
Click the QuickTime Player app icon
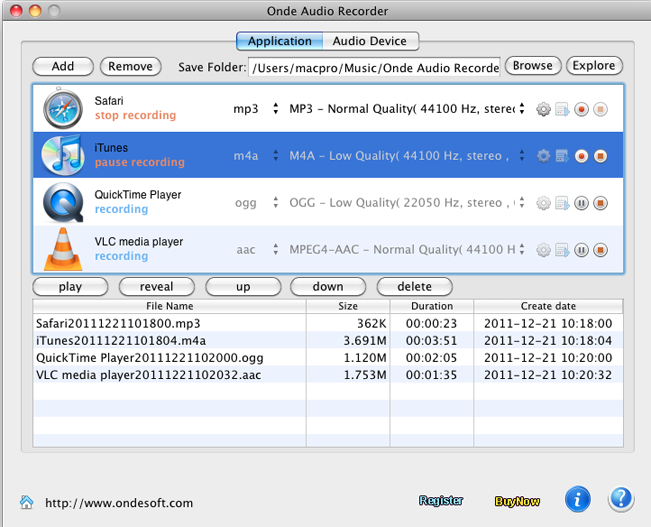[63, 202]
